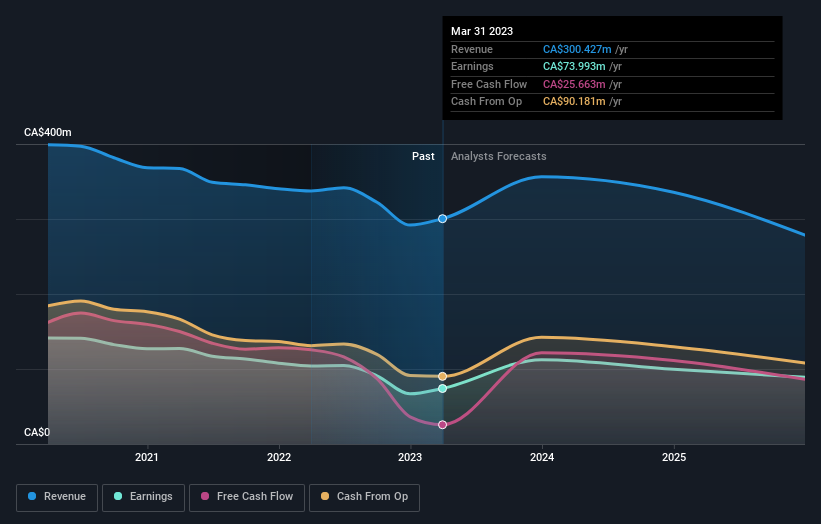Click the Revenue label in tooltip
Viewport: 821px width, 524px height.
click(472, 49)
